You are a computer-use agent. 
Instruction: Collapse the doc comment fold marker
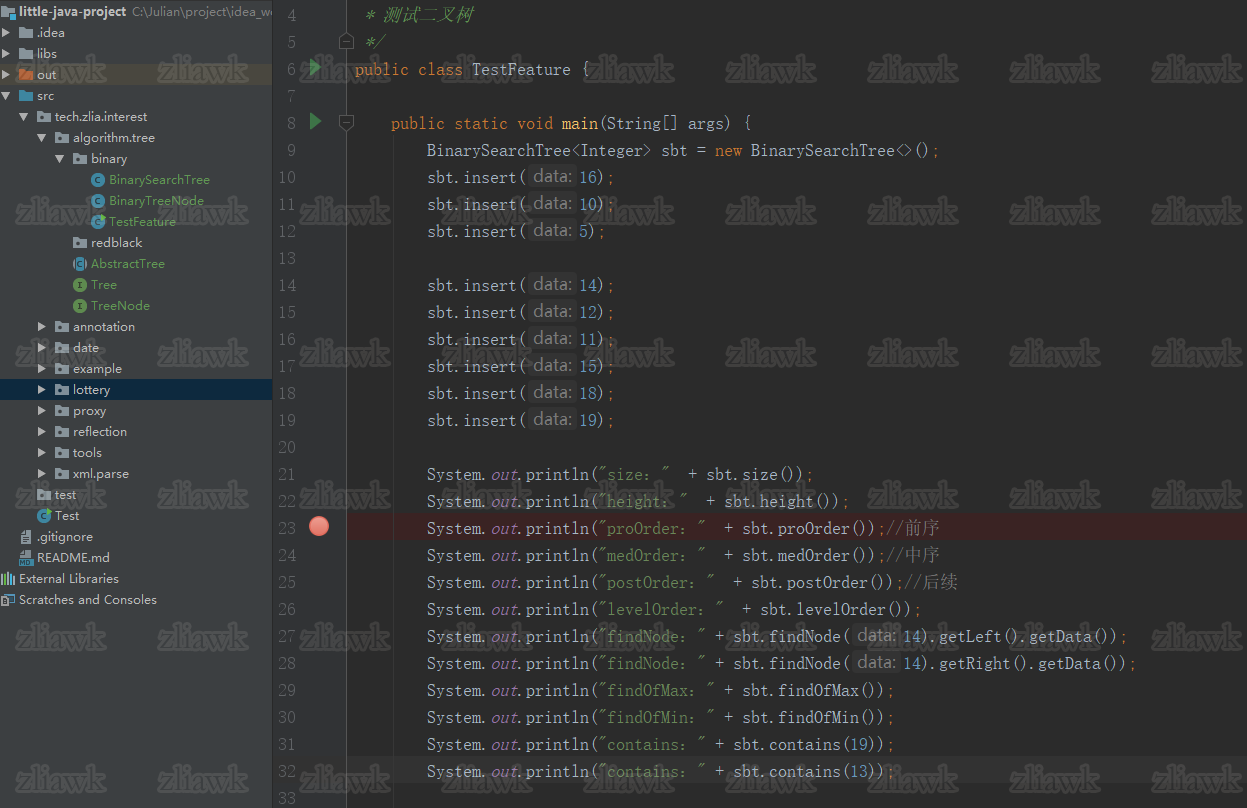[346, 42]
